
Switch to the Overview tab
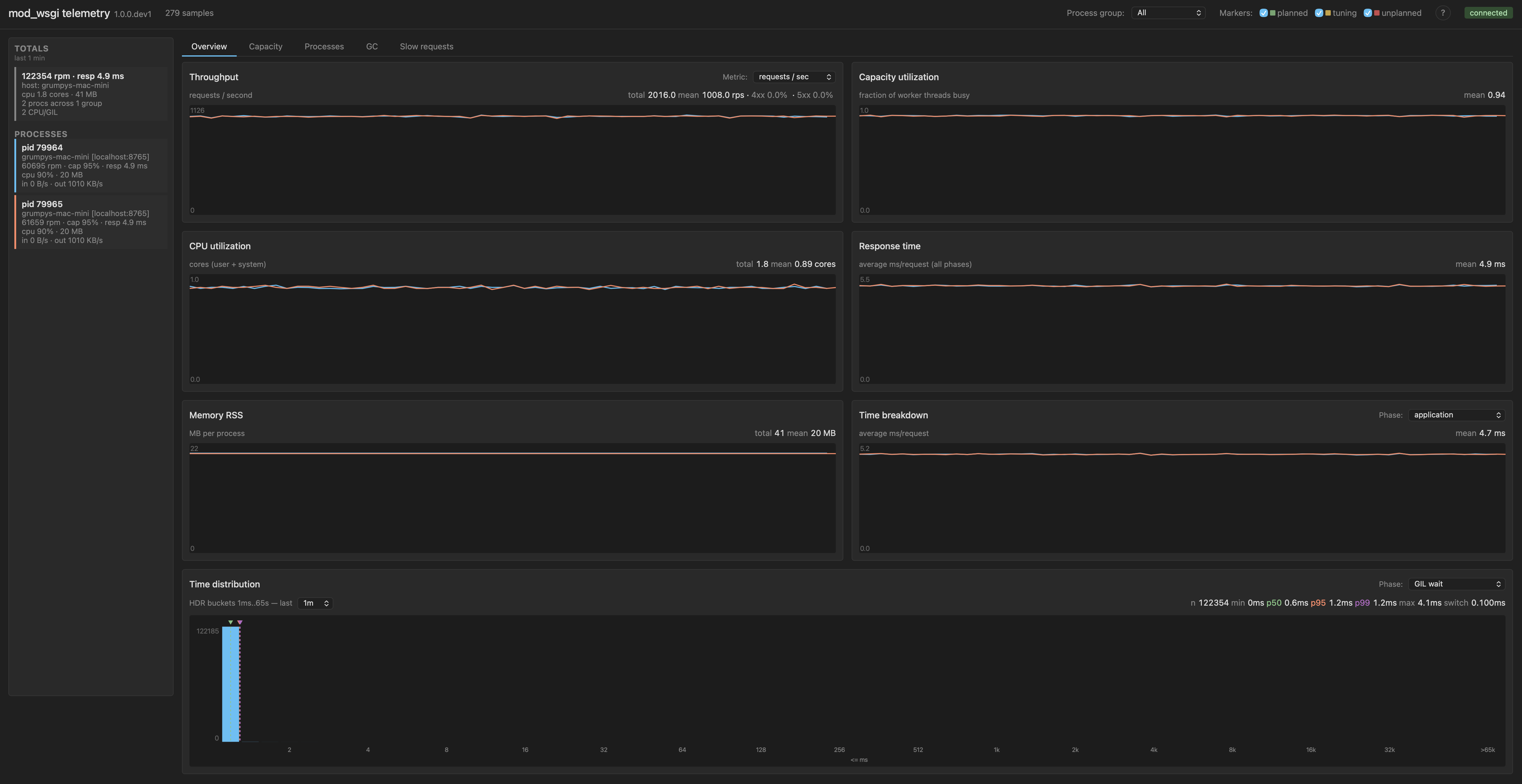pyautogui.click(x=209, y=46)
